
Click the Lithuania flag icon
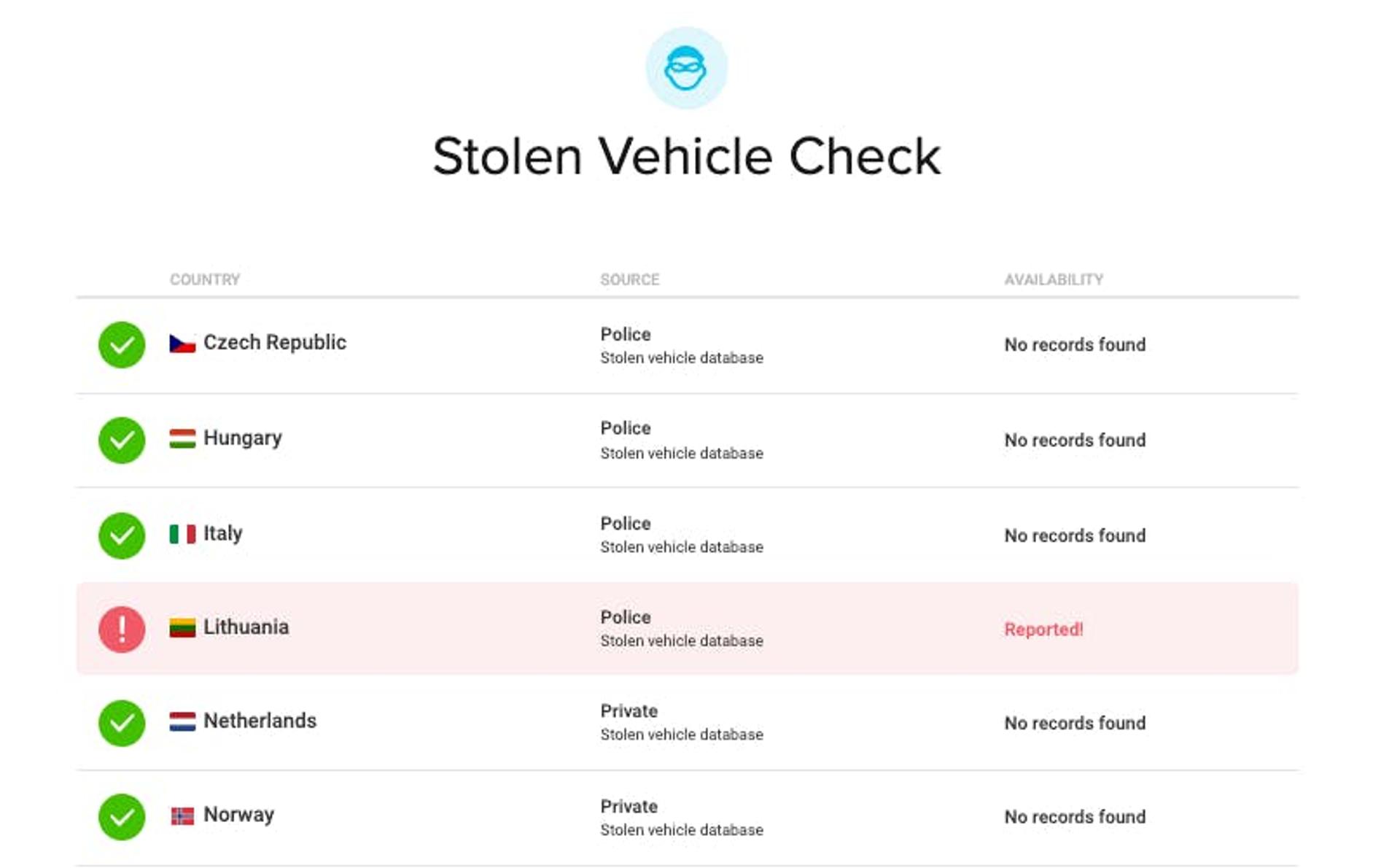tap(182, 627)
